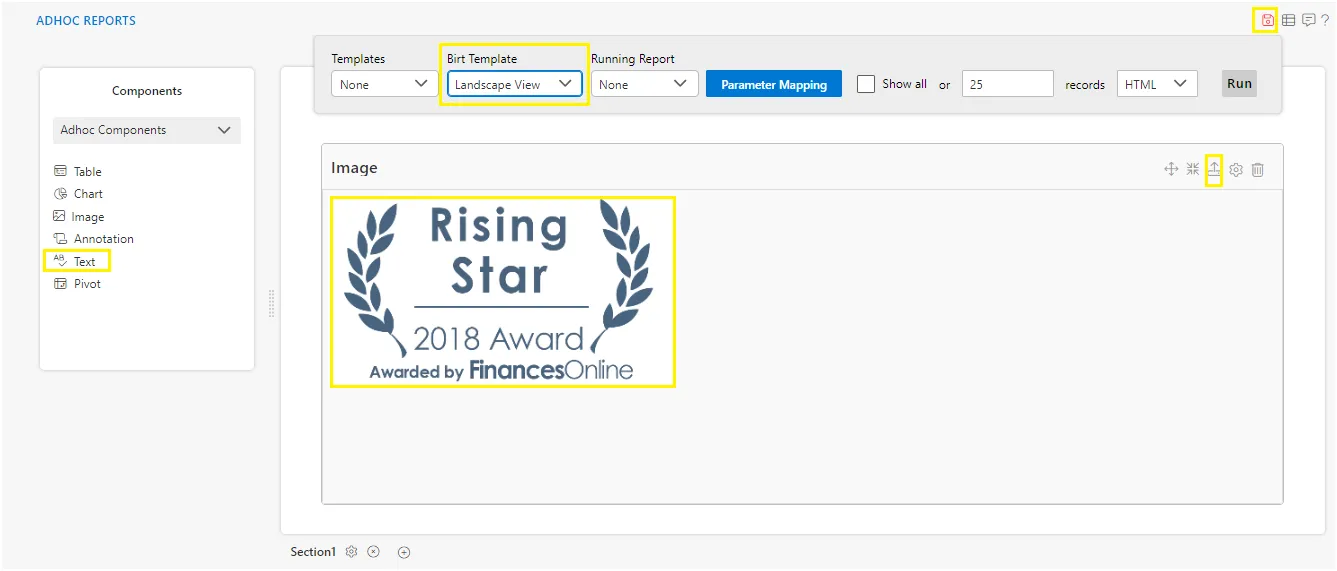Click the red save report icon

tap(1267, 20)
